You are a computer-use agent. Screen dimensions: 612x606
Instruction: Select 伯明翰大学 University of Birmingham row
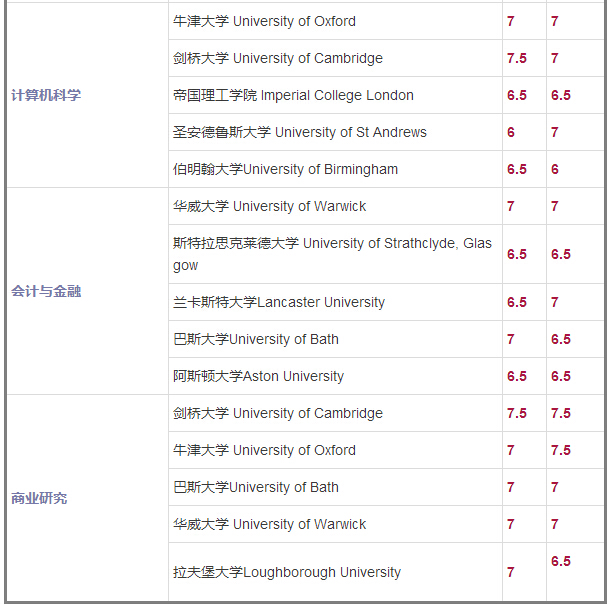(285, 169)
